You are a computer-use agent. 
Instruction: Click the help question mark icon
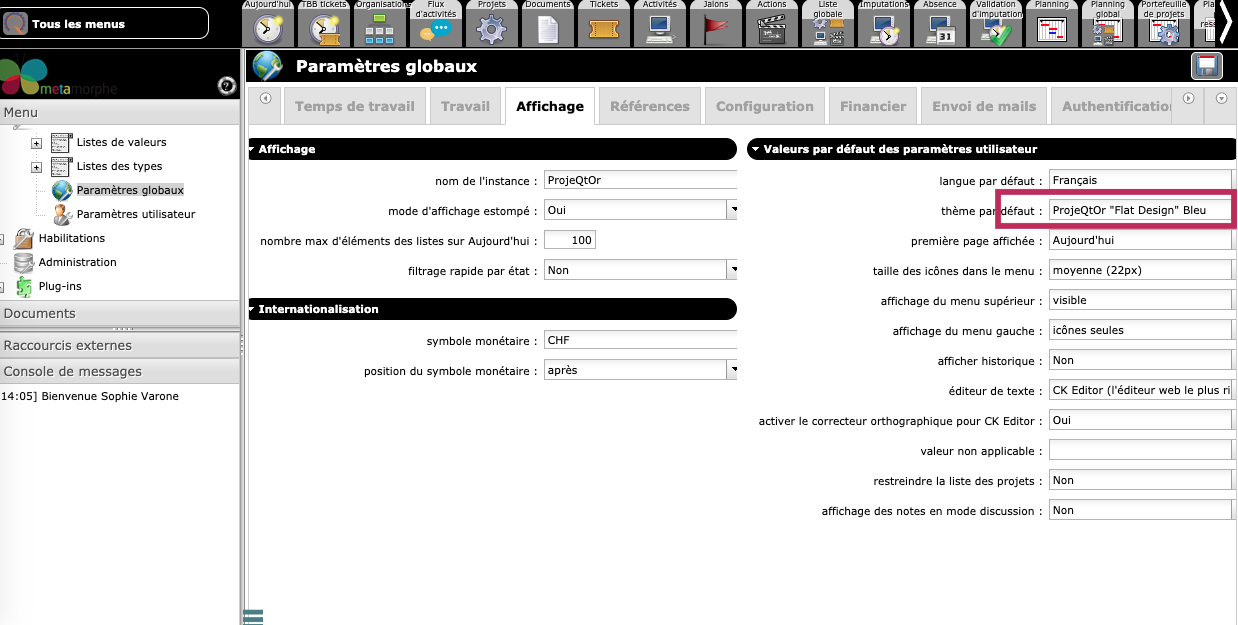click(226, 86)
